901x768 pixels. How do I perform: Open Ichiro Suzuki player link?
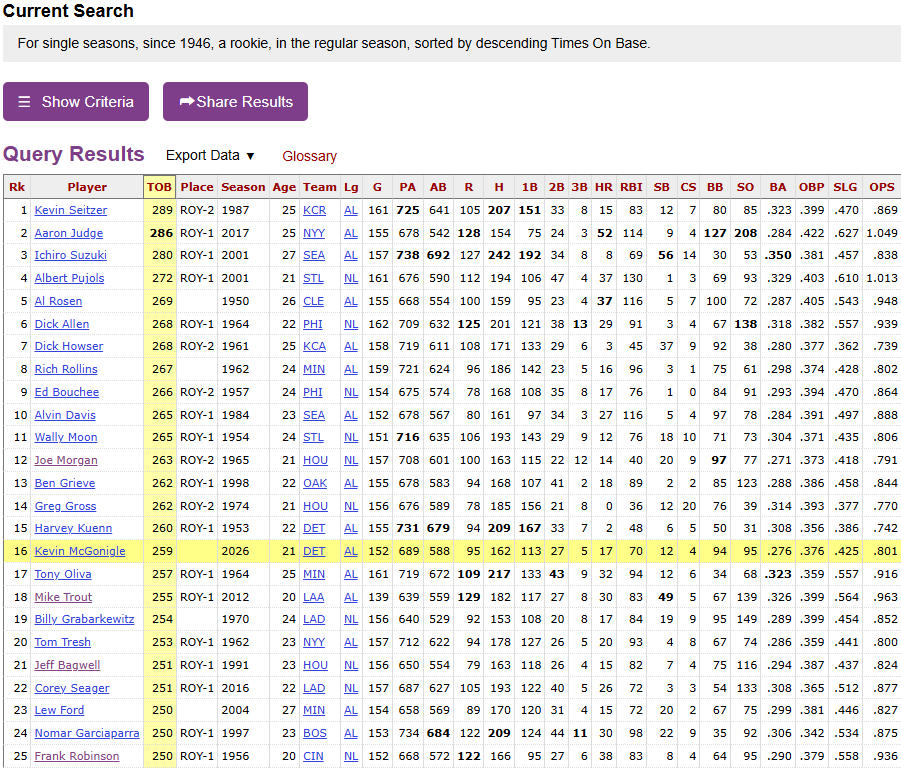coord(71,255)
